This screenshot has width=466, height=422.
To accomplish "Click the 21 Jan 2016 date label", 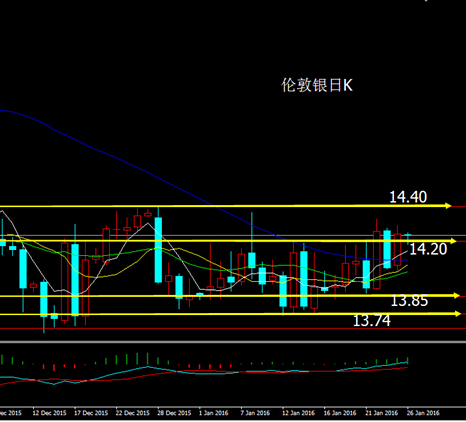I will click(382, 413).
